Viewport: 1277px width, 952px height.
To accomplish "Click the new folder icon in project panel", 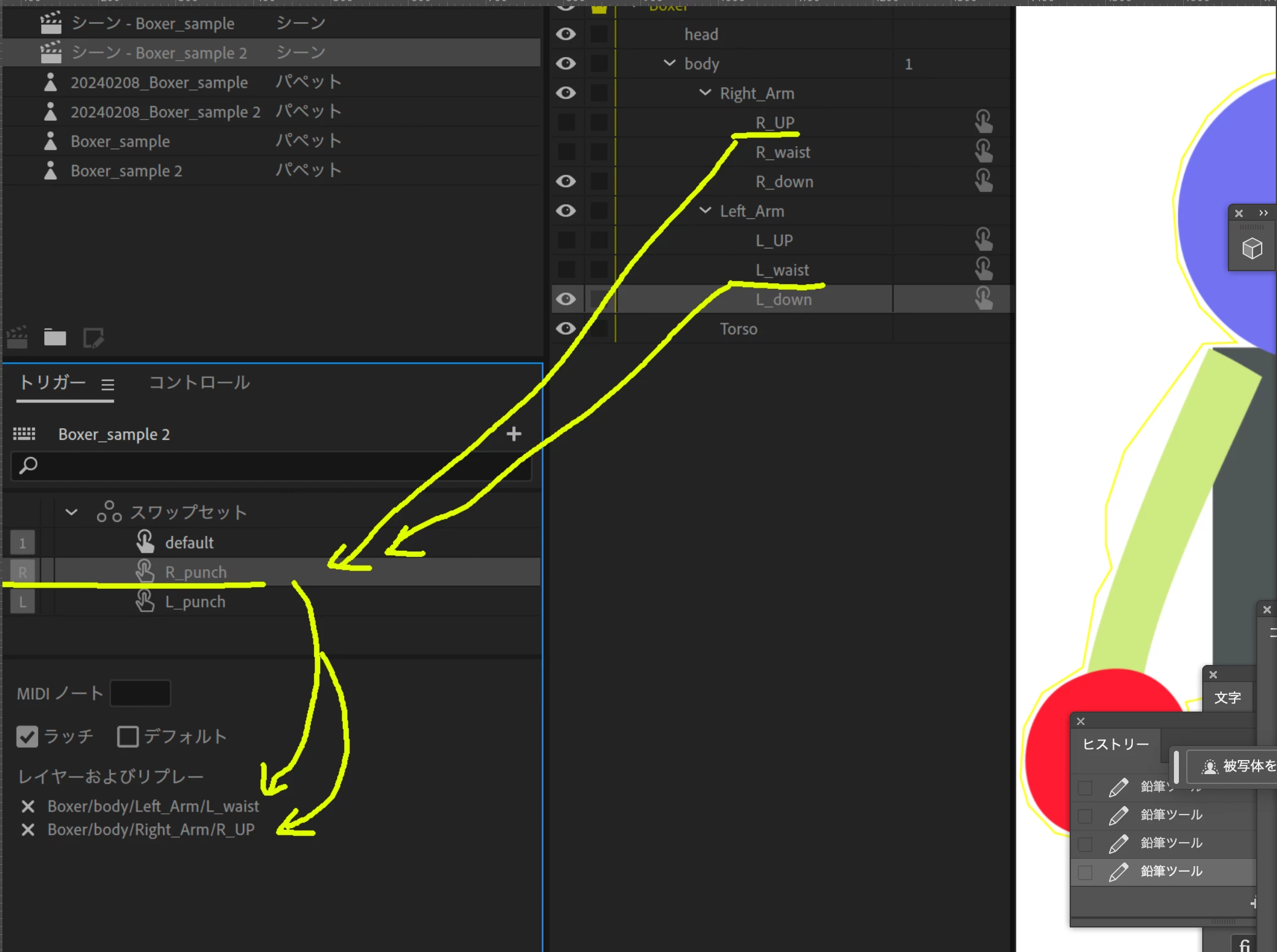I will [x=55, y=337].
